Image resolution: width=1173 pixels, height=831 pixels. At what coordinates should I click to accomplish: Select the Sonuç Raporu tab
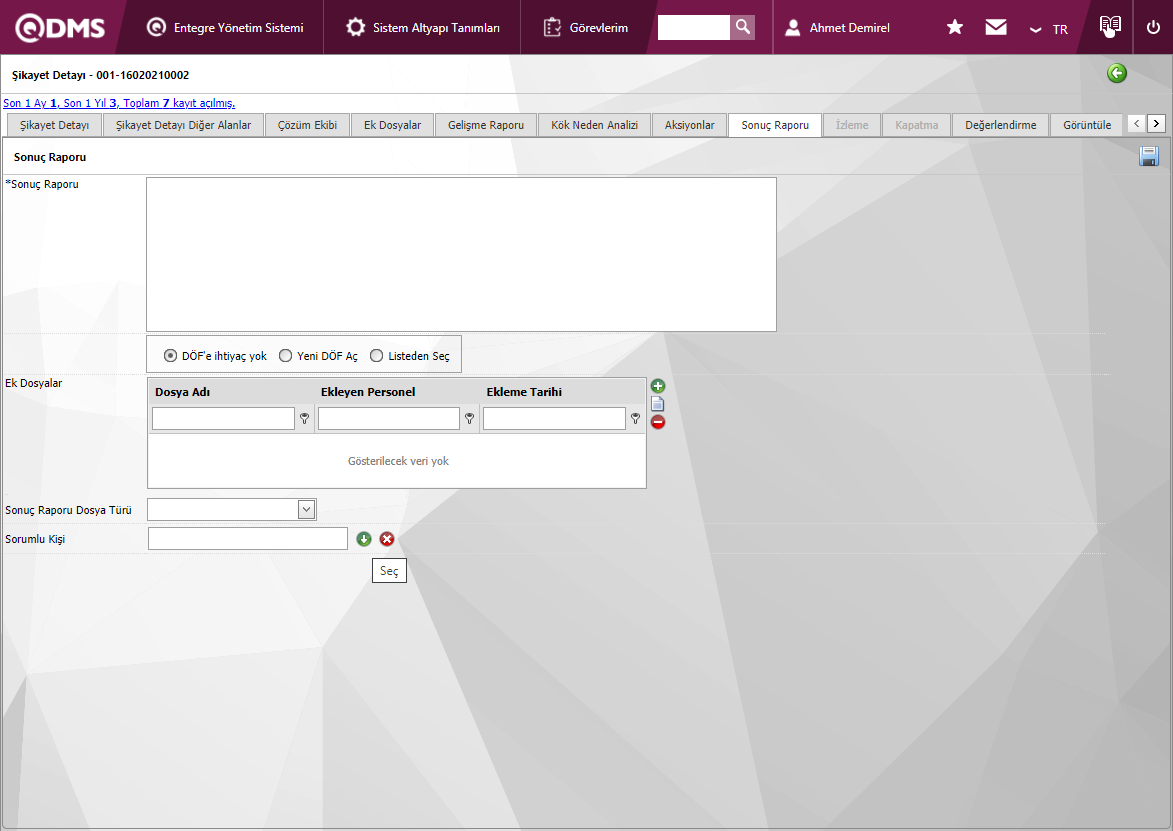coord(775,125)
